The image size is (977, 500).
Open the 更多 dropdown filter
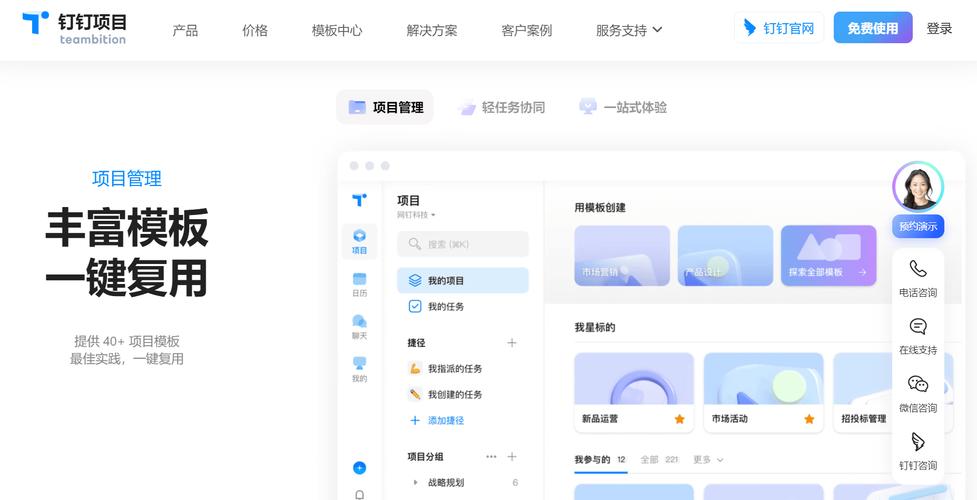pos(708,460)
